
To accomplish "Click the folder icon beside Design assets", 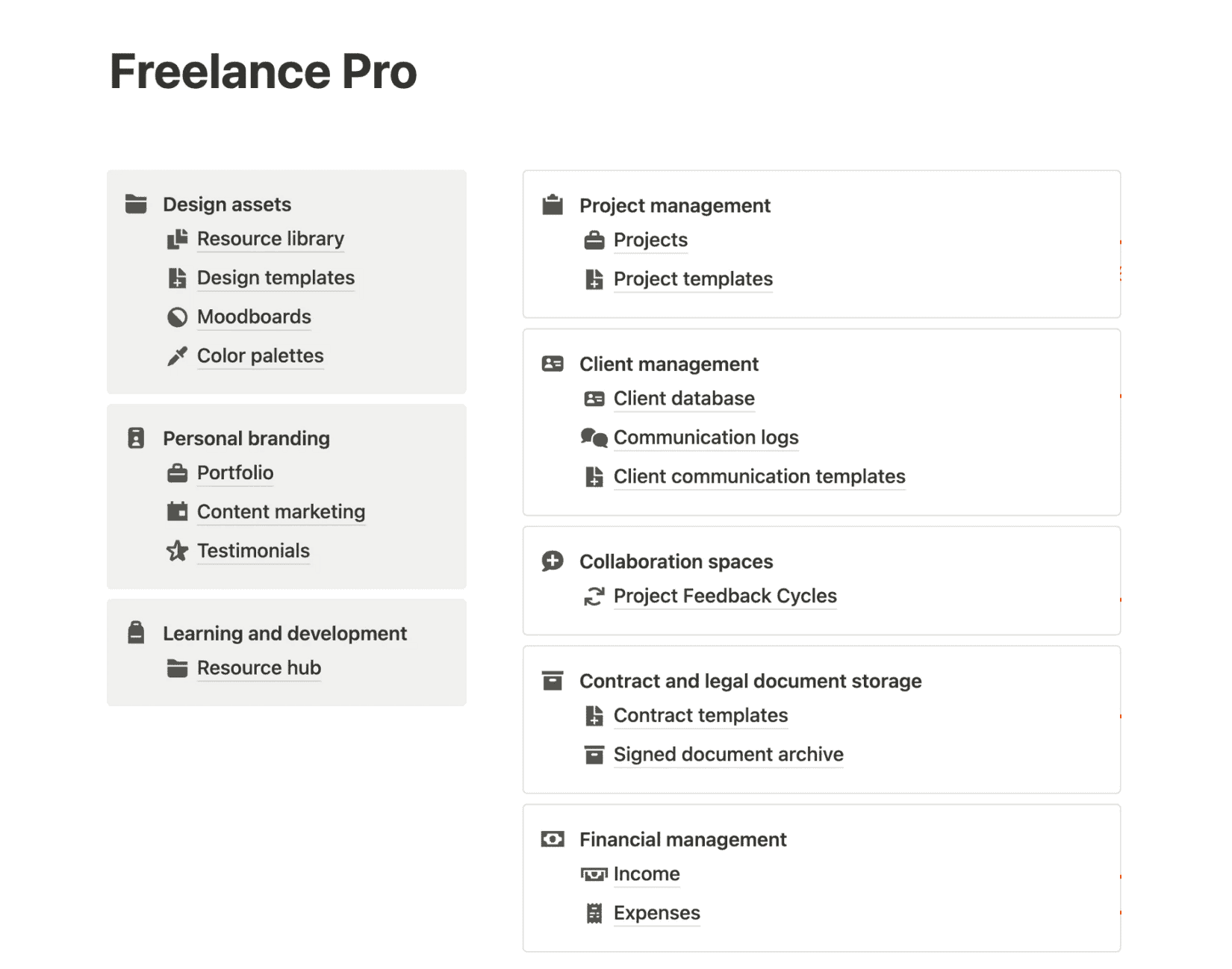I will coord(136,204).
